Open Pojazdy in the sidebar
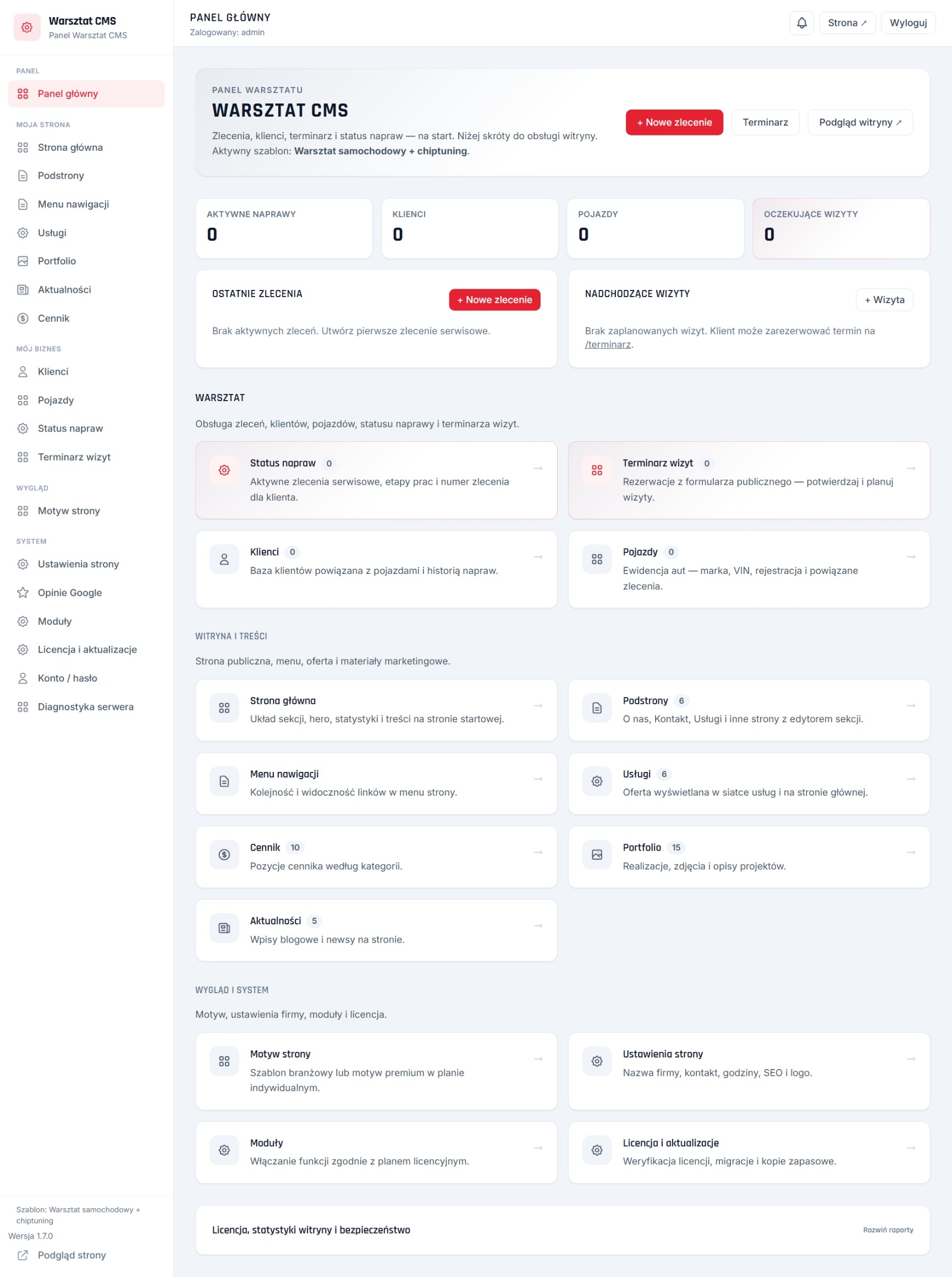 coord(86,400)
